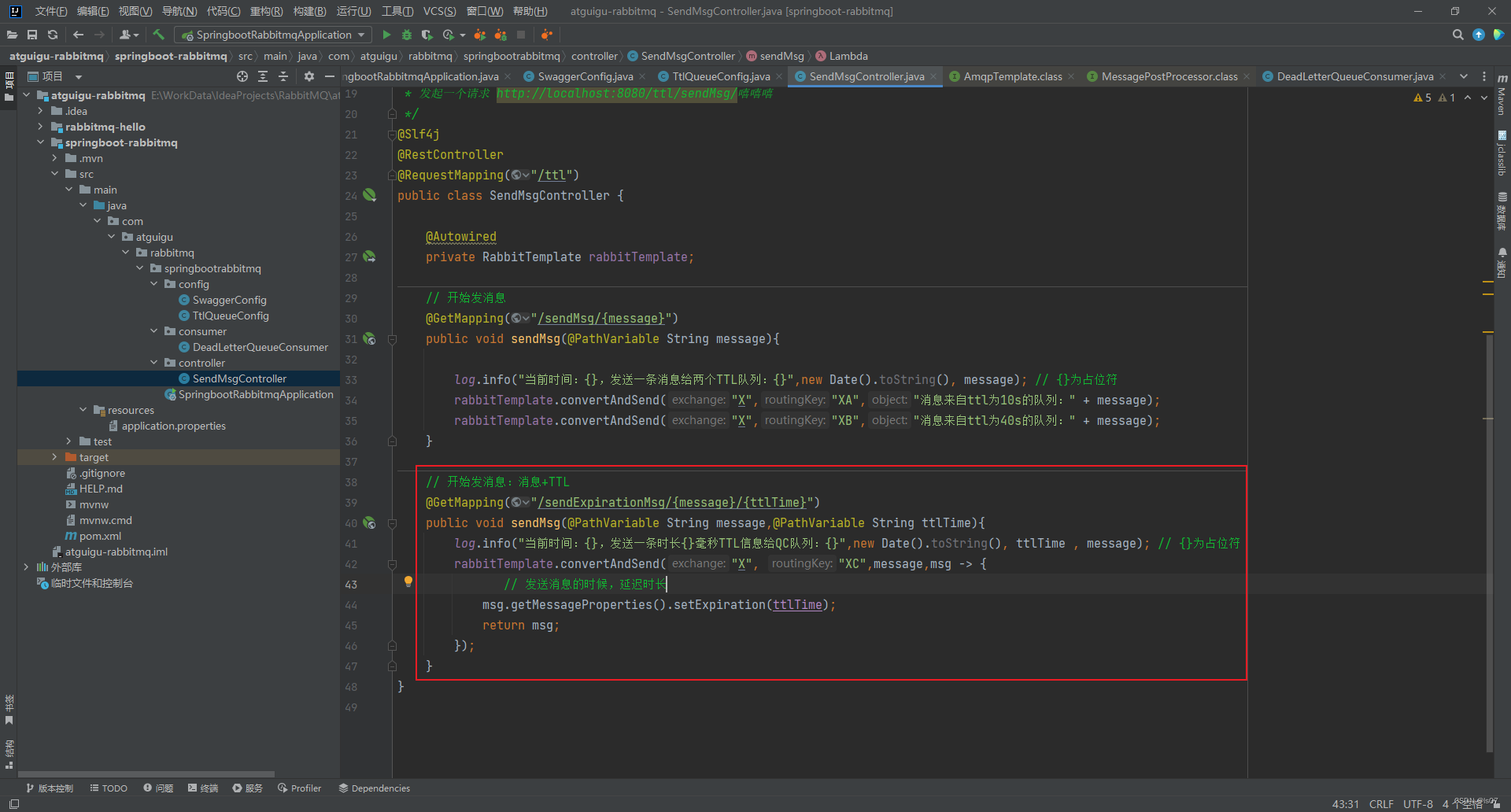Screen dimensions: 1511x812
Task: Click the endpoint gutter icon on line 31
Action: pyautogui.click(x=369, y=338)
